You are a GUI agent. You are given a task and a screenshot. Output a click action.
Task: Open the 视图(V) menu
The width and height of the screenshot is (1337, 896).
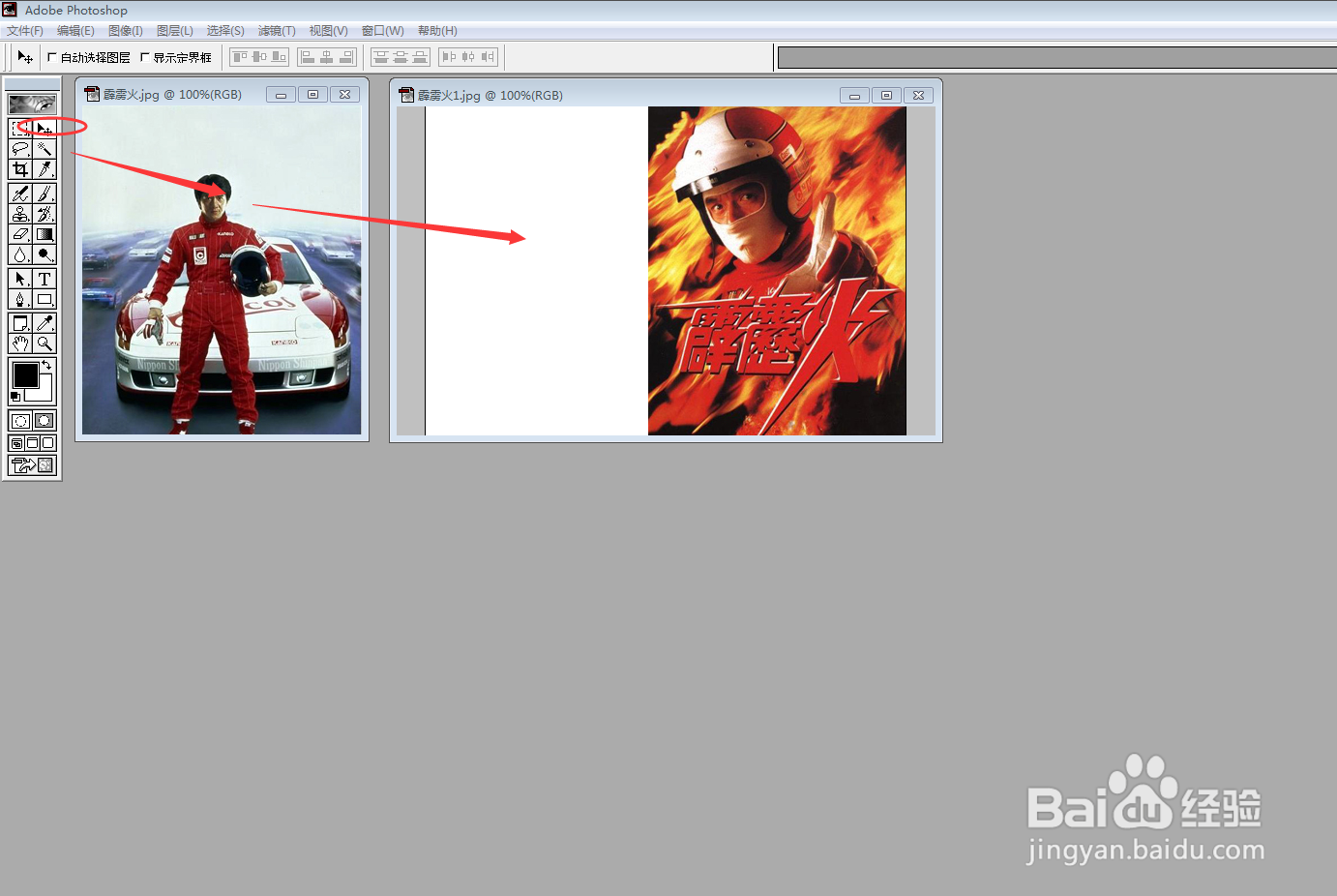click(328, 31)
